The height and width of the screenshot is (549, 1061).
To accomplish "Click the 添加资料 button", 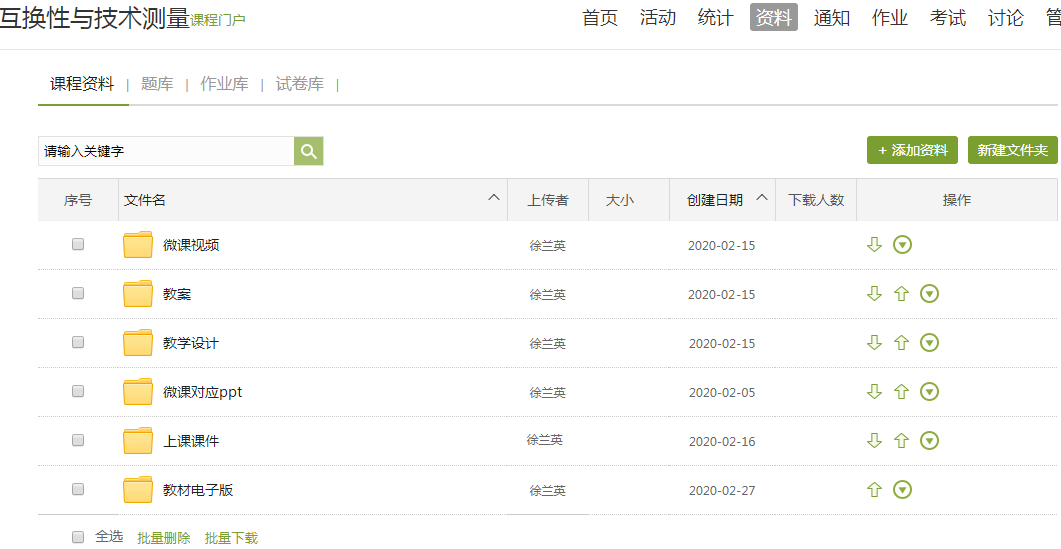I will (x=912, y=150).
